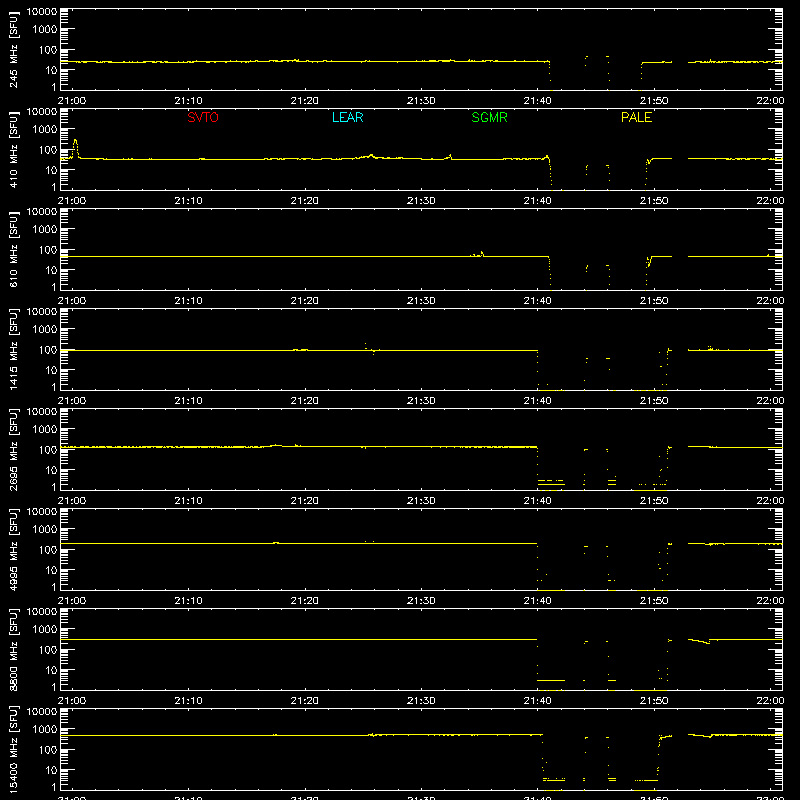Click the 10000 label on the 245 MHz axis
Viewport: 800px width, 800px height.
pos(42,12)
